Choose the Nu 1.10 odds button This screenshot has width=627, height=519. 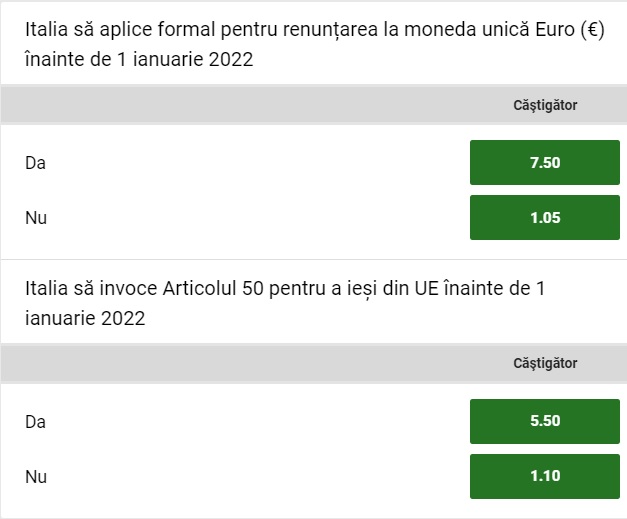click(x=545, y=475)
